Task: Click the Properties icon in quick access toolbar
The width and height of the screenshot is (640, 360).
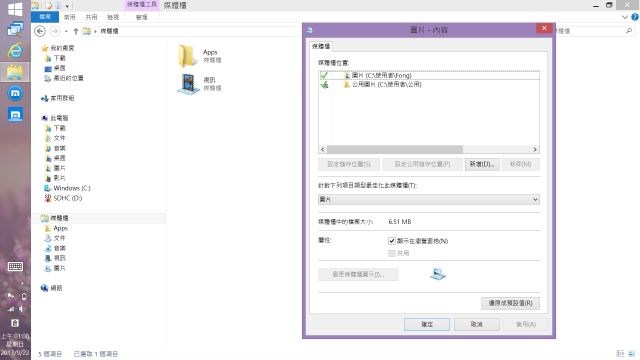Action: (x=49, y=6)
